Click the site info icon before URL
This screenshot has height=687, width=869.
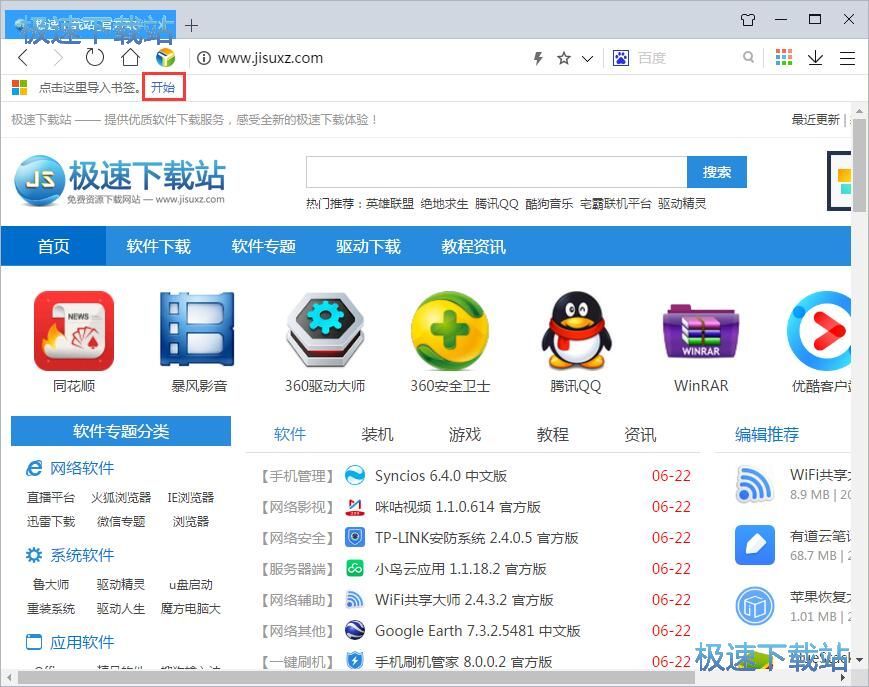tap(204, 58)
